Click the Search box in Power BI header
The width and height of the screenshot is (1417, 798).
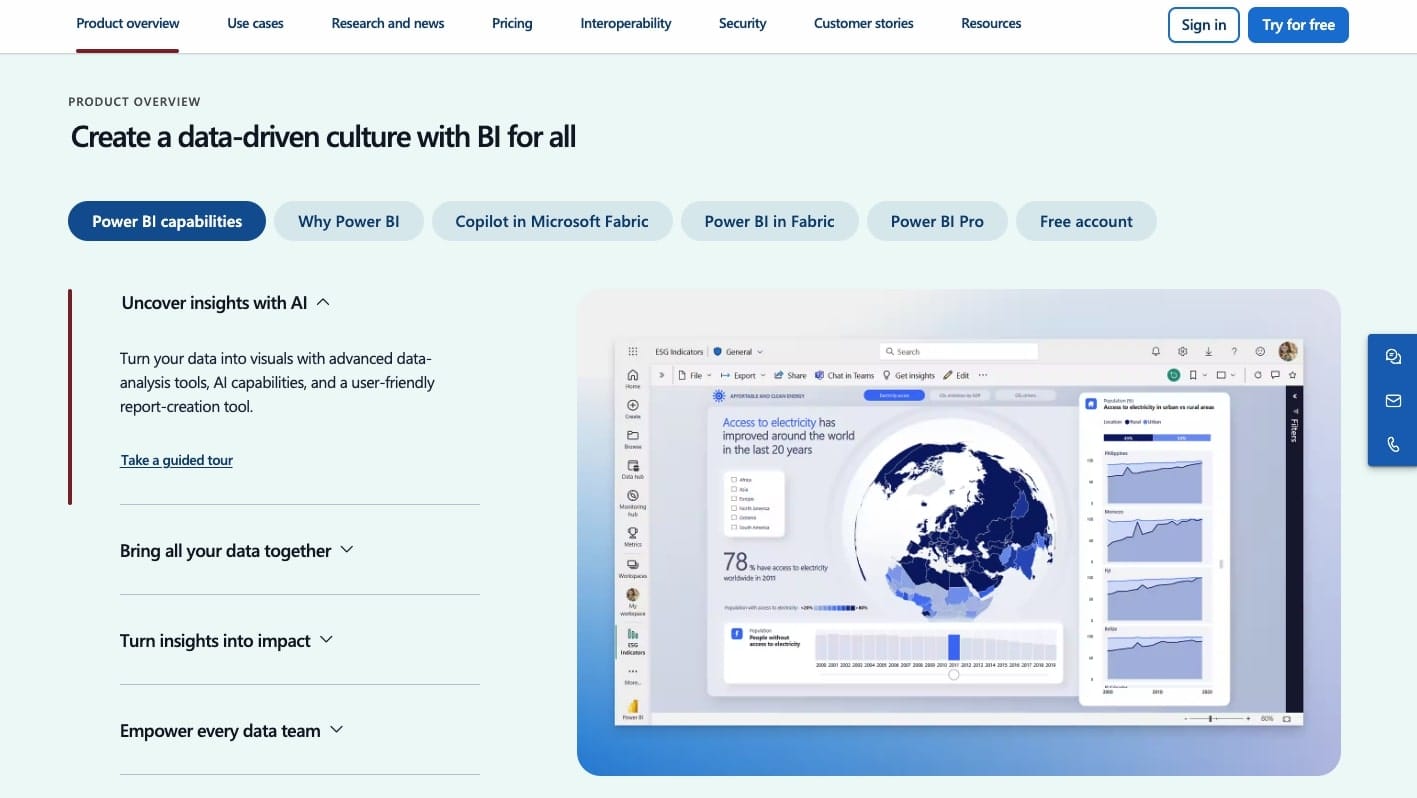pyautogui.click(x=958, y=352)
